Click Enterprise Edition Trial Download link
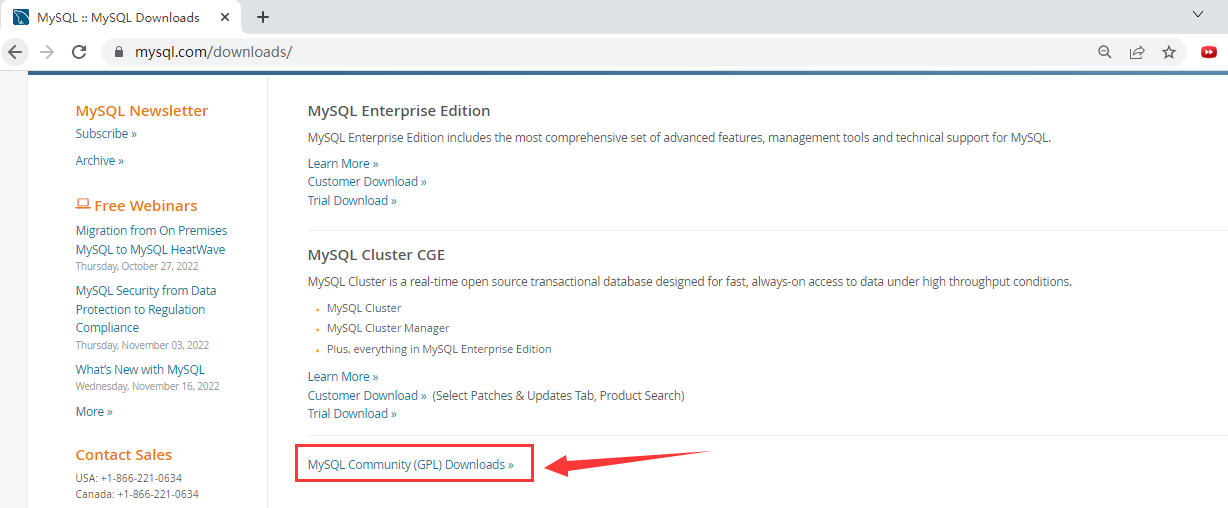This screenshot has height=508, width=1228. click(352, 201)
